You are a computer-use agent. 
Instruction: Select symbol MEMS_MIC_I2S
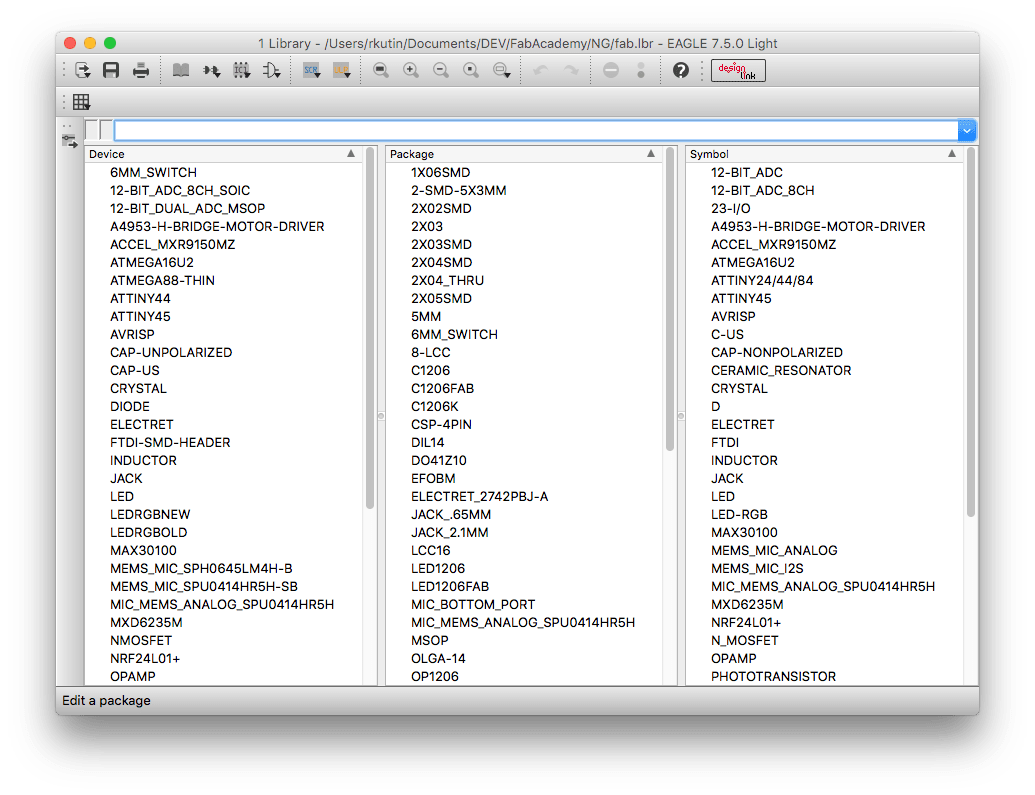point(757,569)
